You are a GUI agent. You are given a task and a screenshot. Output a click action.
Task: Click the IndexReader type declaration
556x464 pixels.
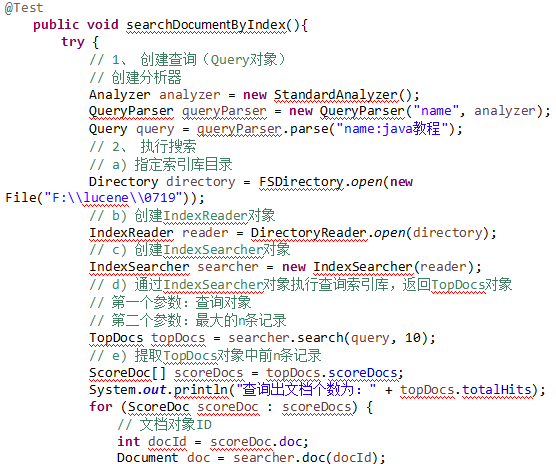[131, 233]
